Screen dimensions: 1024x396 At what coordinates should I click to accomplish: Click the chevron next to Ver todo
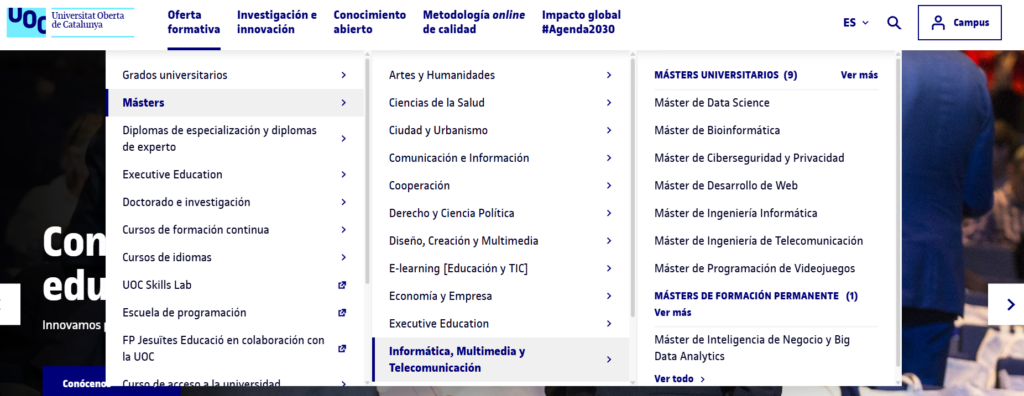click(703, 379)
